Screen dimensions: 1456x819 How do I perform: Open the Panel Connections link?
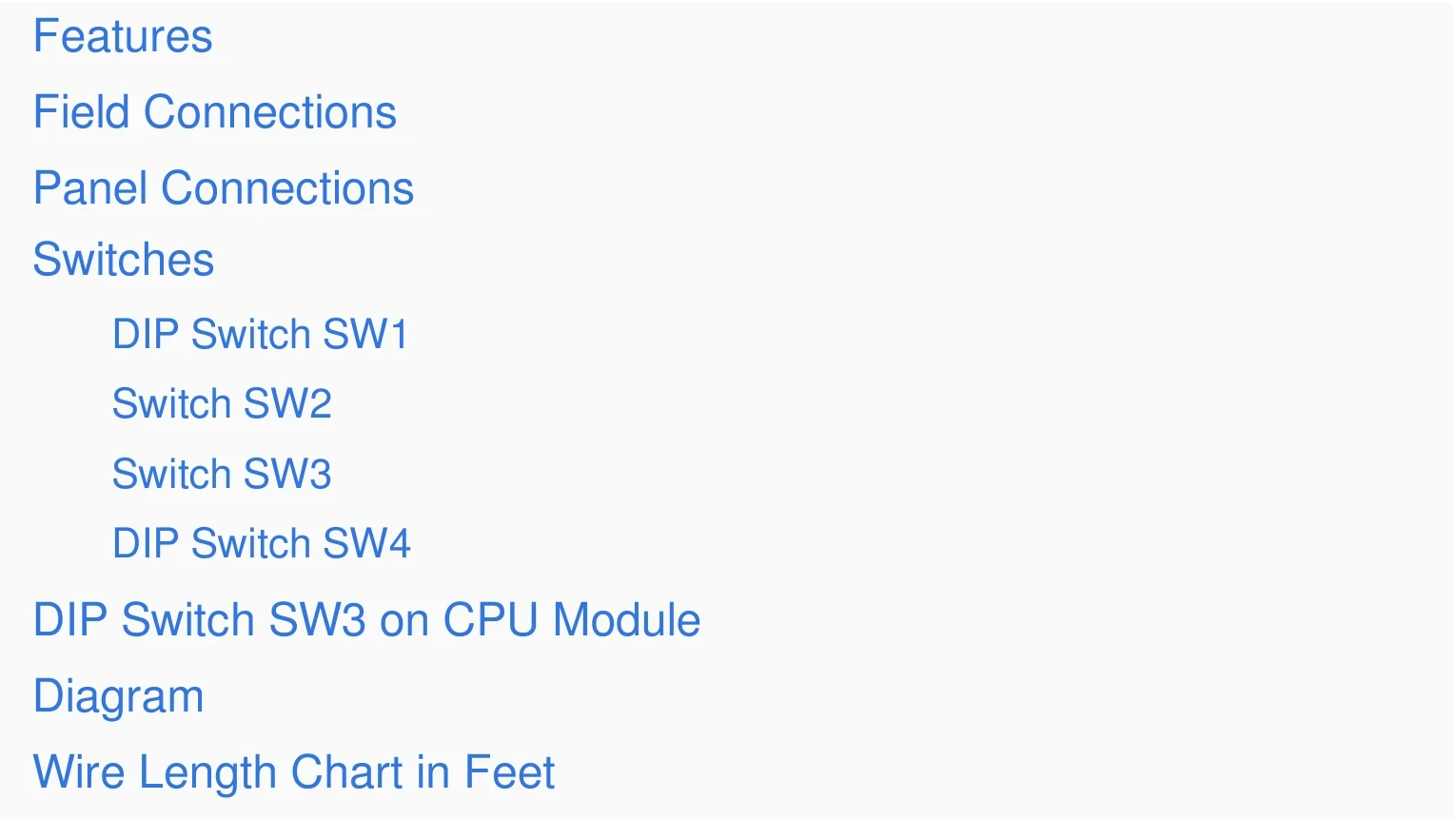tap(224, 188)
